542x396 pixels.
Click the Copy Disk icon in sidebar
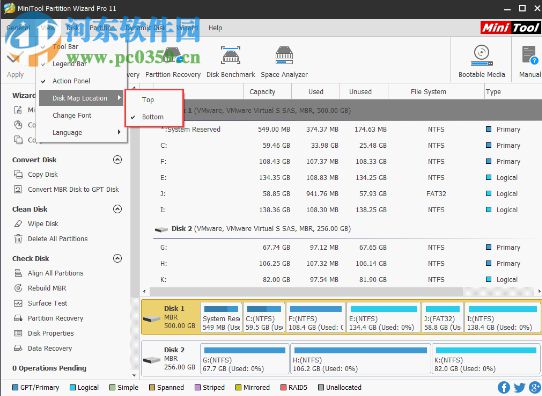(18, 174)
